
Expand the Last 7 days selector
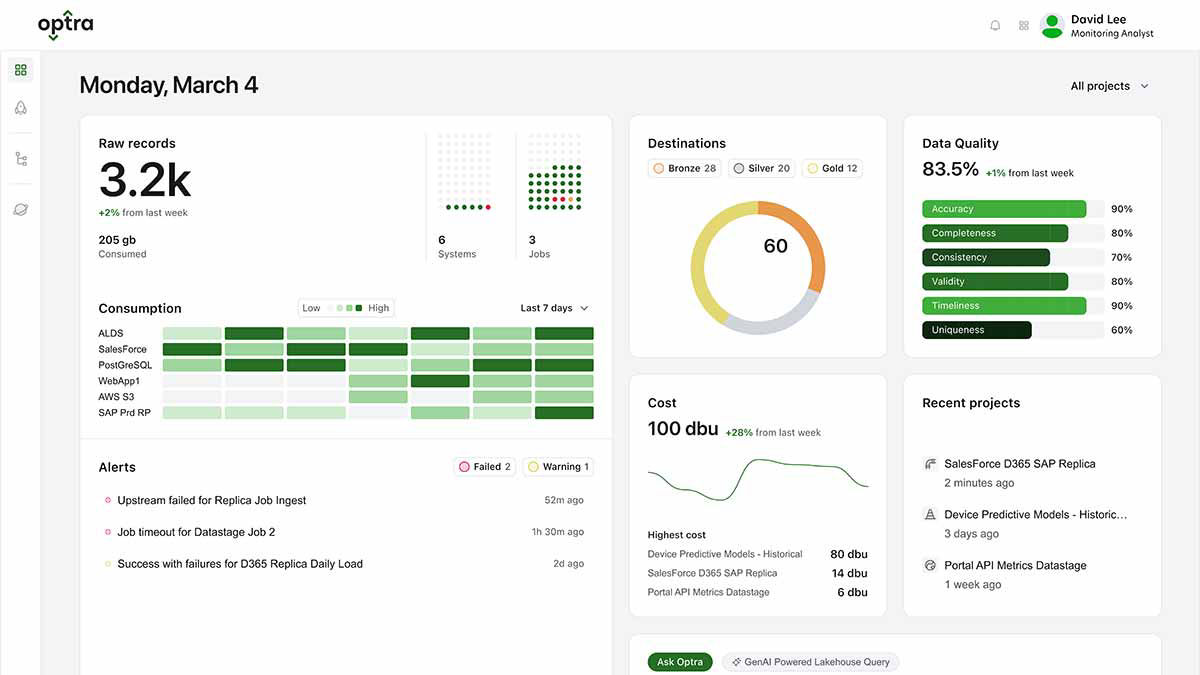click(x=554, y=308)
